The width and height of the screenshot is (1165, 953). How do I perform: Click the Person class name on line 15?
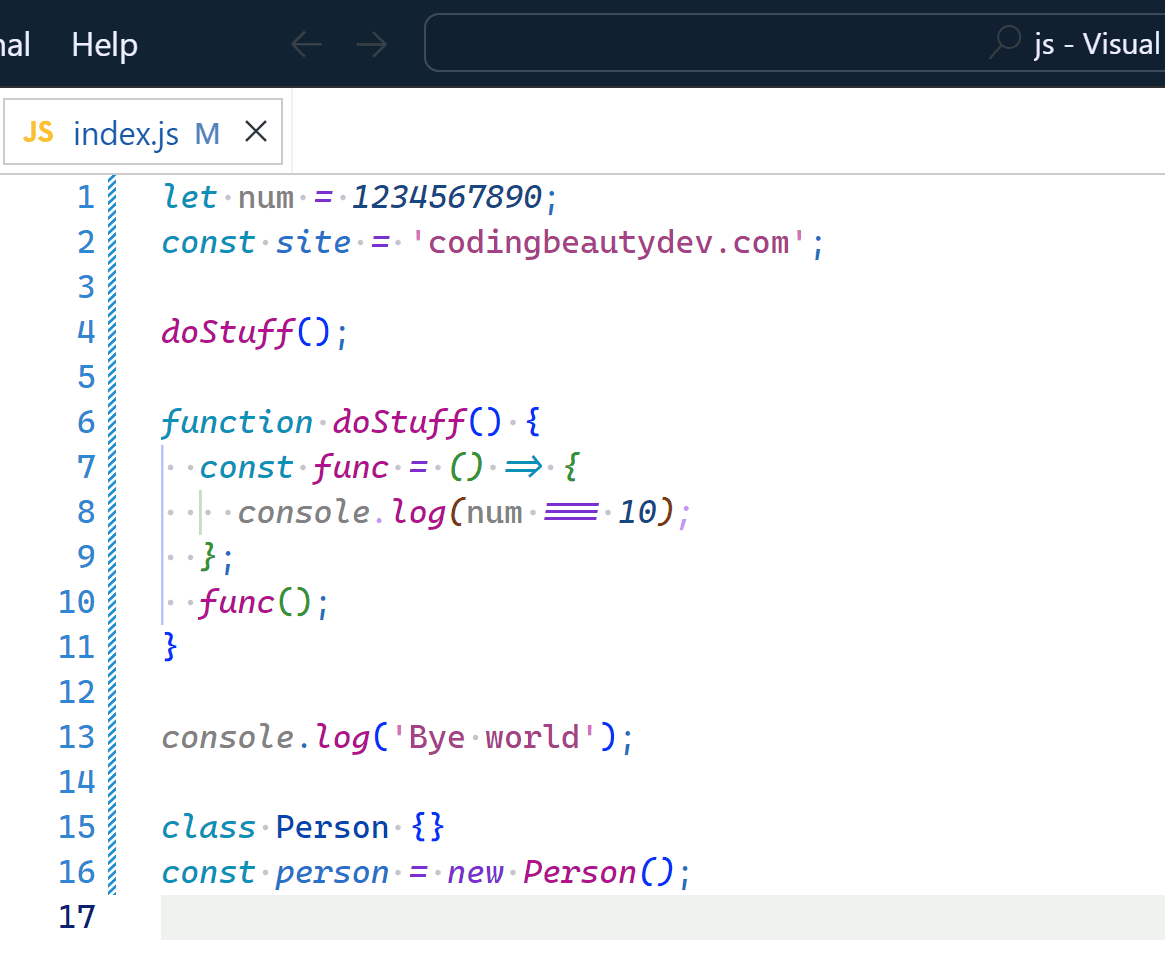point(332,827)
